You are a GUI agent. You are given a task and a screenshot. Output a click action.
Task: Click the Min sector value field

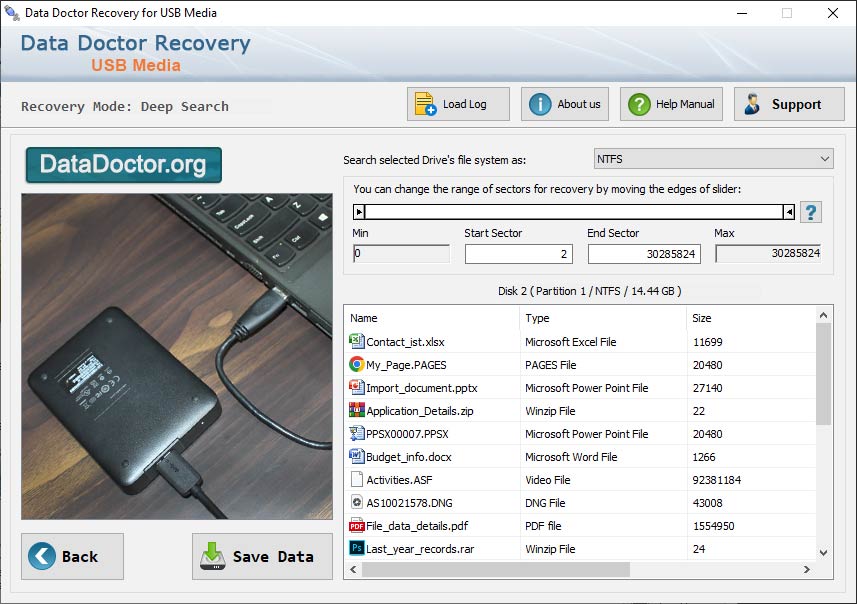tap(402, 253)
